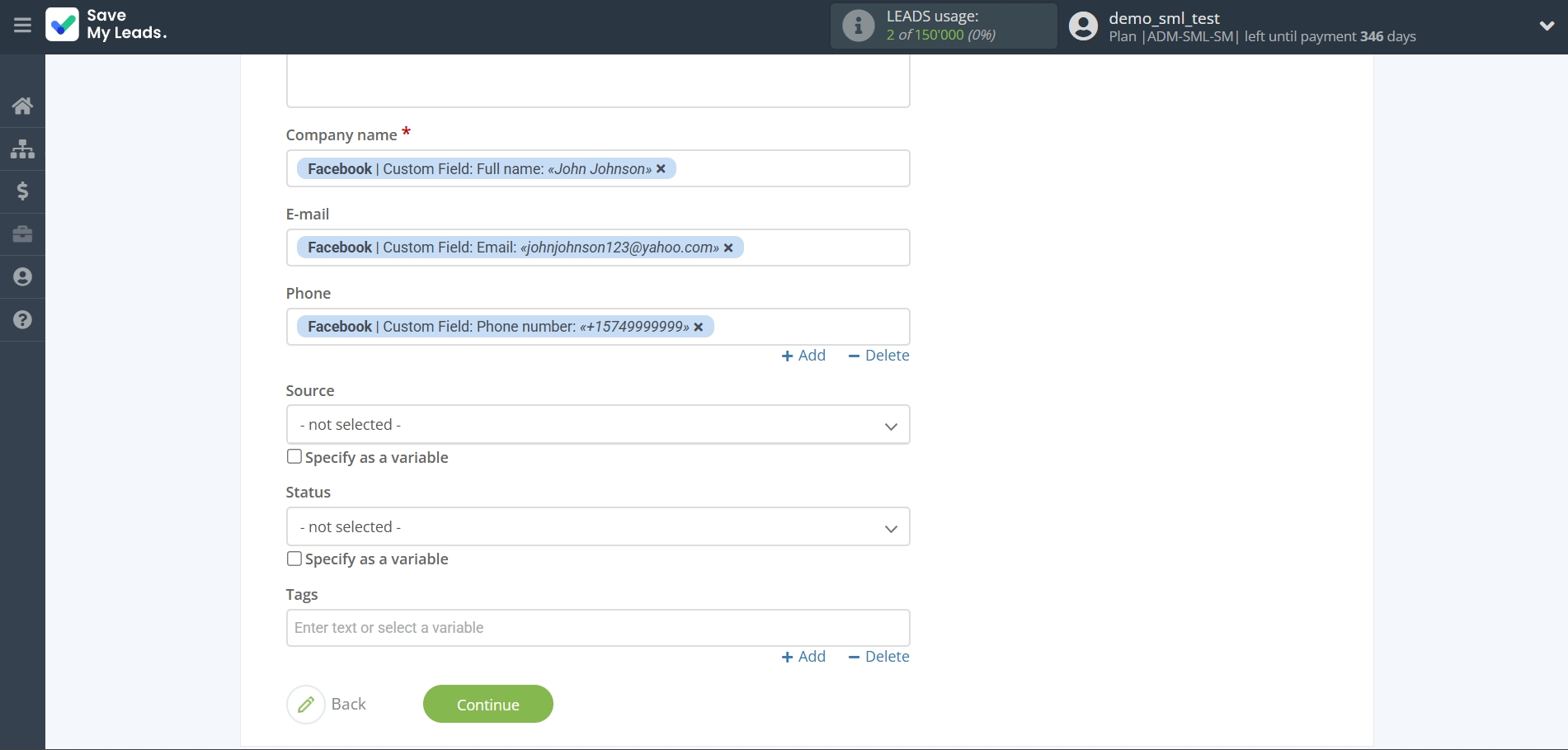Go to Home via sidebar house icon

(x=22, y=106)
